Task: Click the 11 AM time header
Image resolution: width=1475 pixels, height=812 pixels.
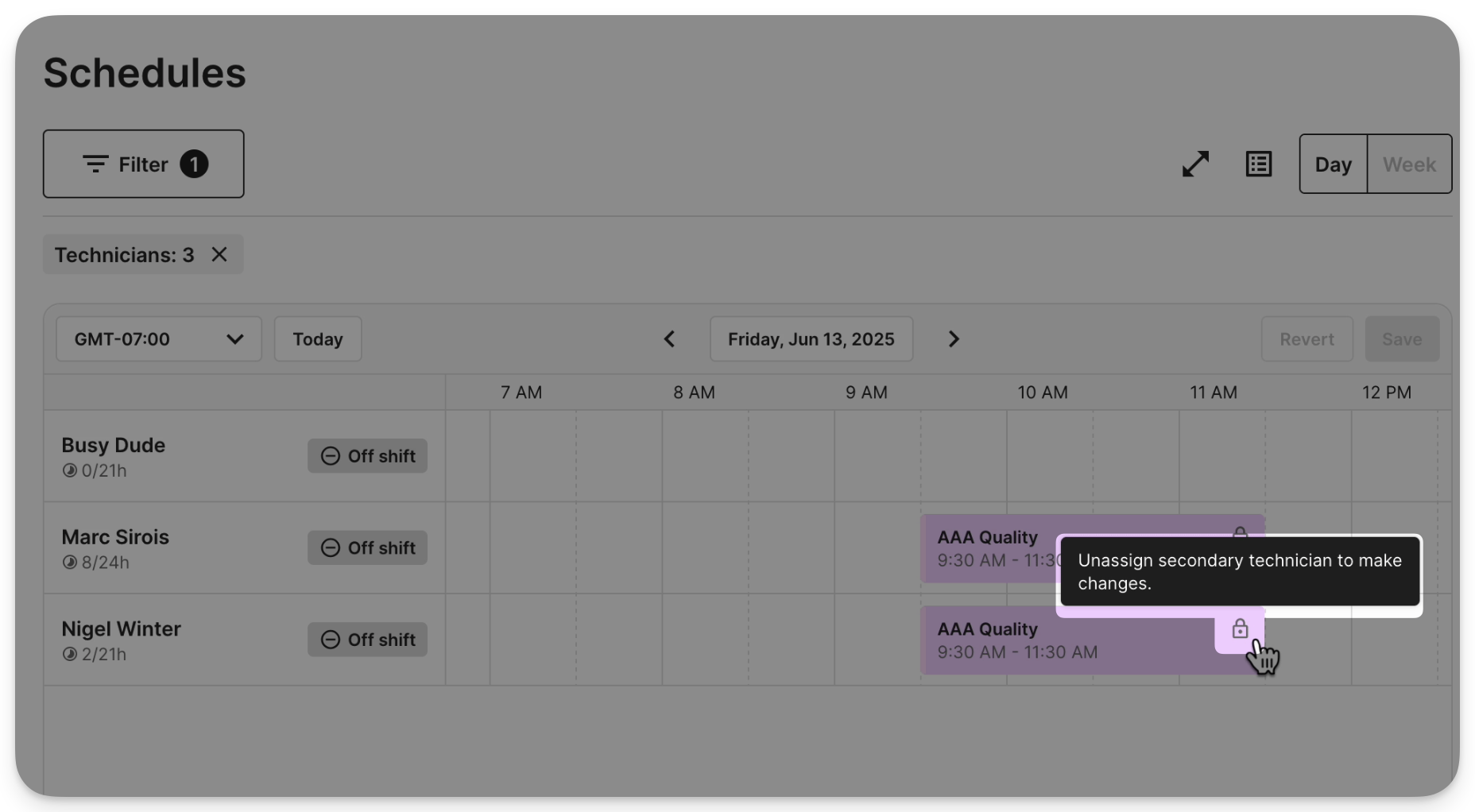Action: (1214, 392)
